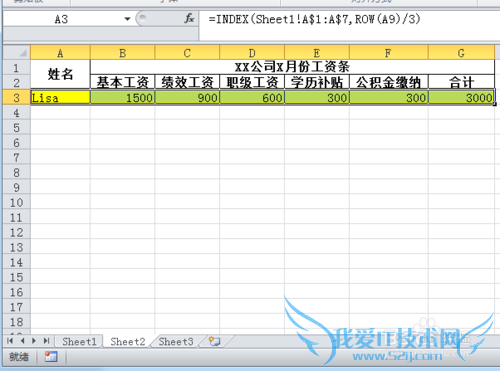Image resolution: width=500 pixels, height=371 pixels.
Task: Click into the formula bar INDEX formula
Action: click(x=314, y=19)
